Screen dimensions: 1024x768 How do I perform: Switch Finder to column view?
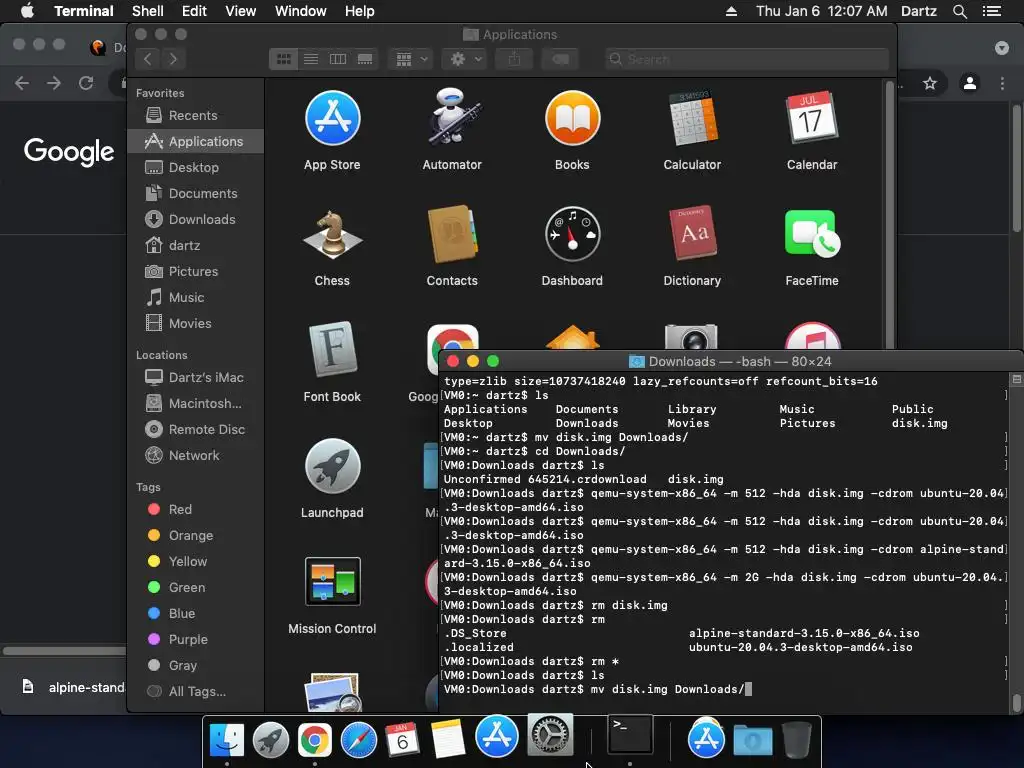point(338,59)
